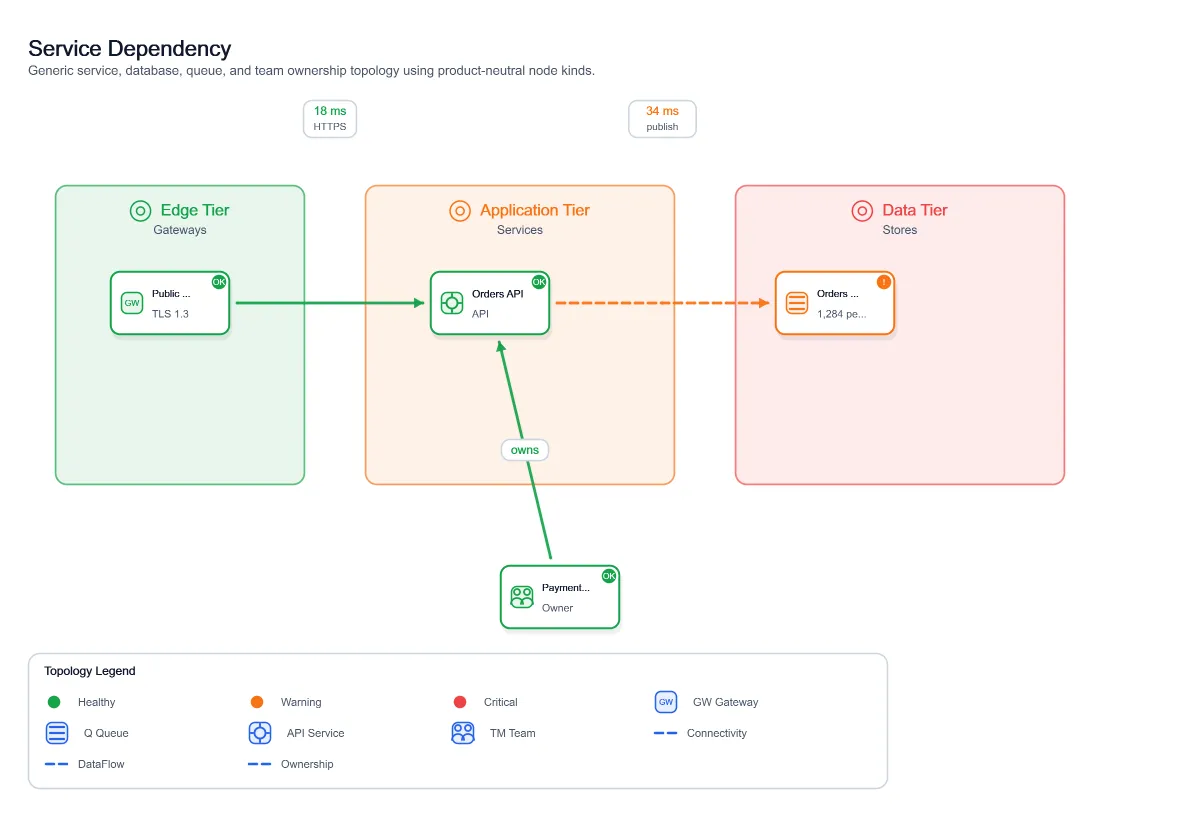Click the Data Tier target icon
The image size is (1200, 817).
pos(862,211)
